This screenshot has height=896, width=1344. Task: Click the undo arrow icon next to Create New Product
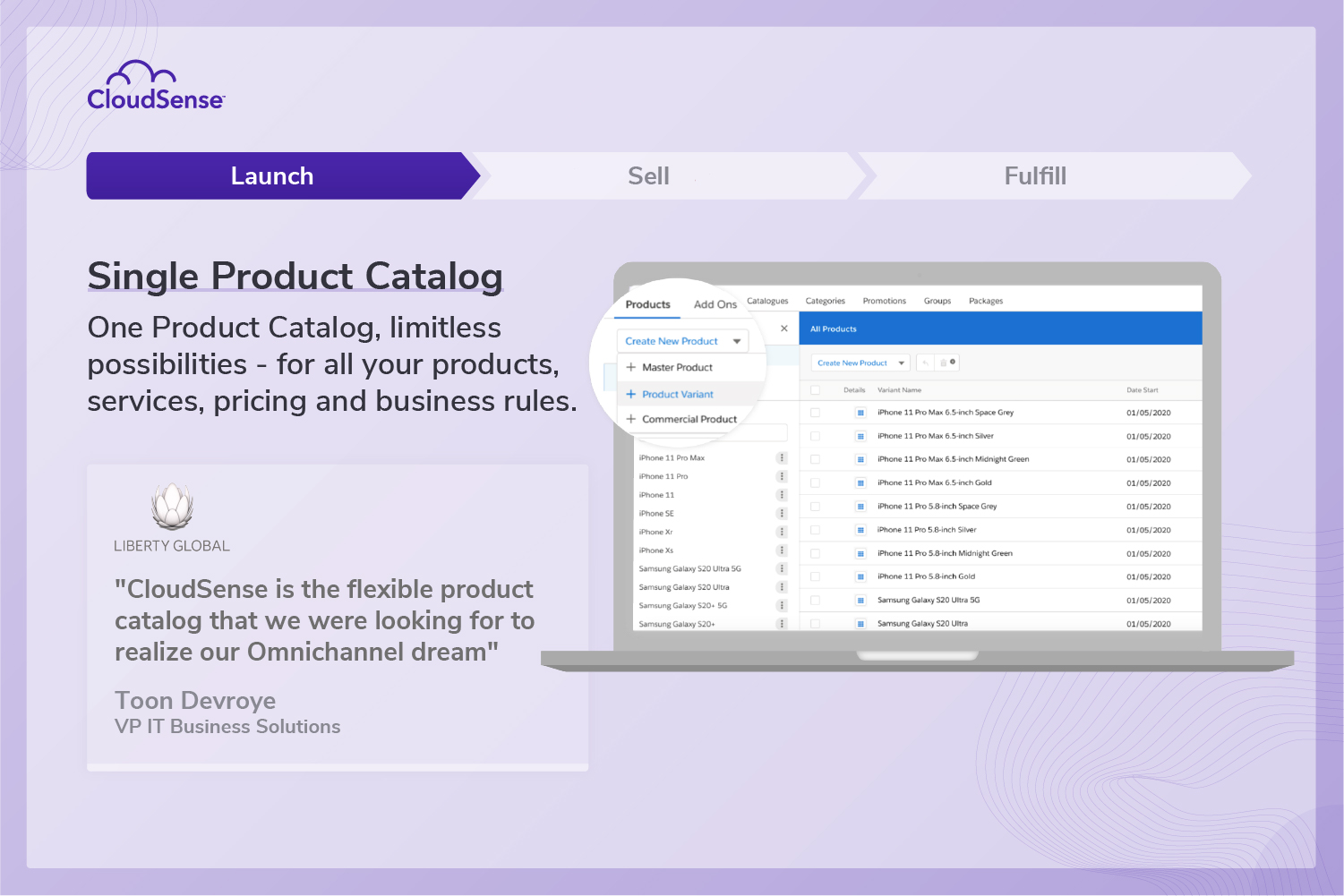927,363
